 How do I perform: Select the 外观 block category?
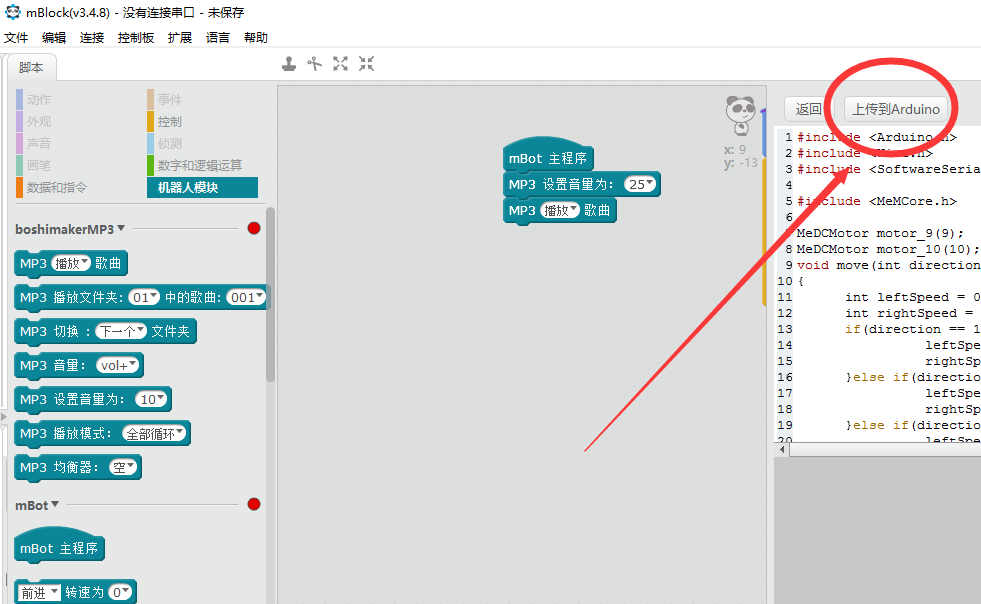coord(39,121)
